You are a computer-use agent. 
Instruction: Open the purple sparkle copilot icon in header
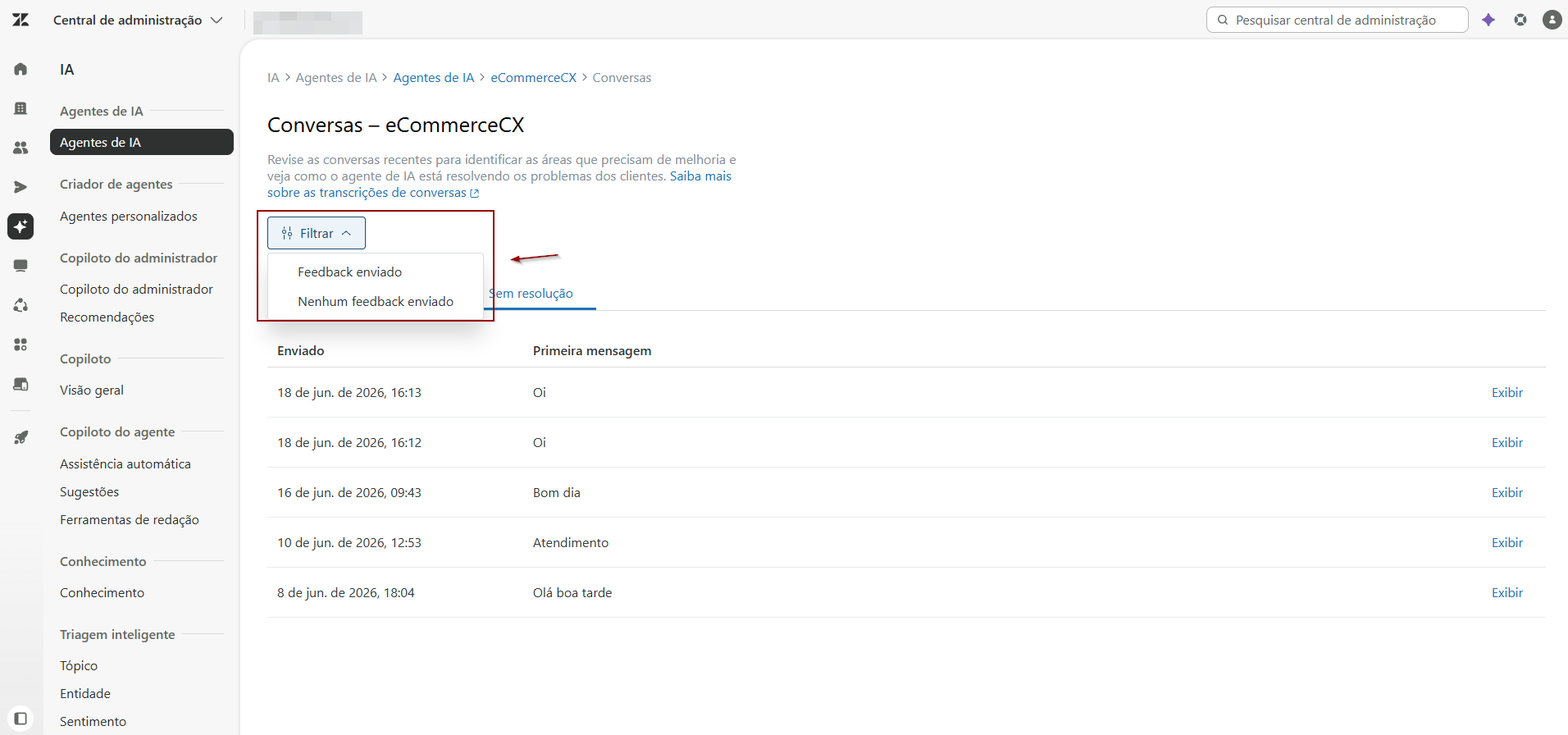point(1488,20)
